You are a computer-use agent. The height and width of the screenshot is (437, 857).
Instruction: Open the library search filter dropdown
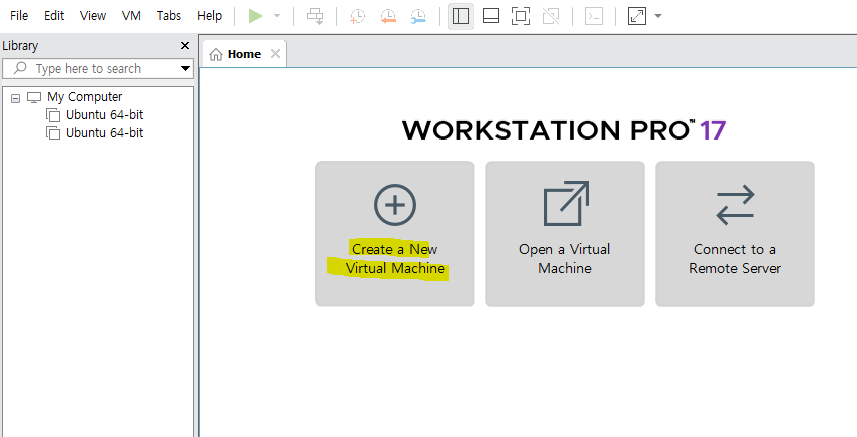click(x=185, y=68)
